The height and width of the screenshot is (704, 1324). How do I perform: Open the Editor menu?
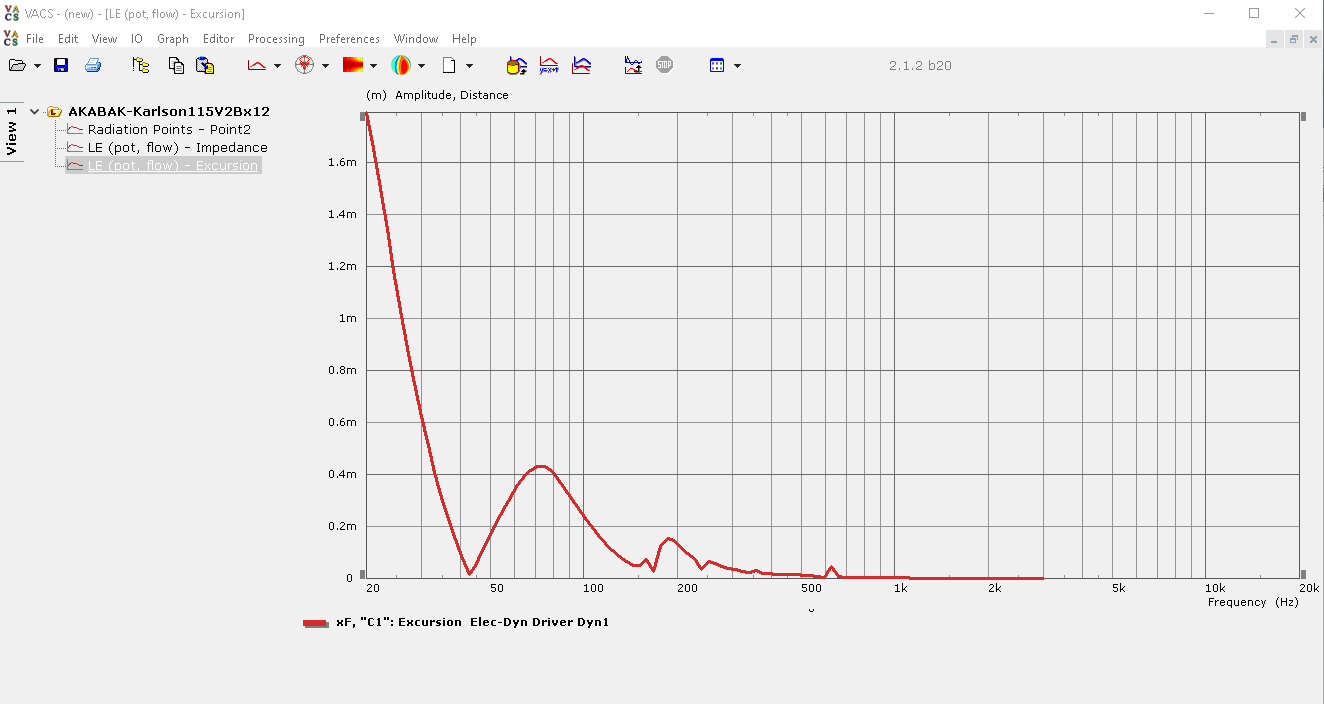point(218,39)
